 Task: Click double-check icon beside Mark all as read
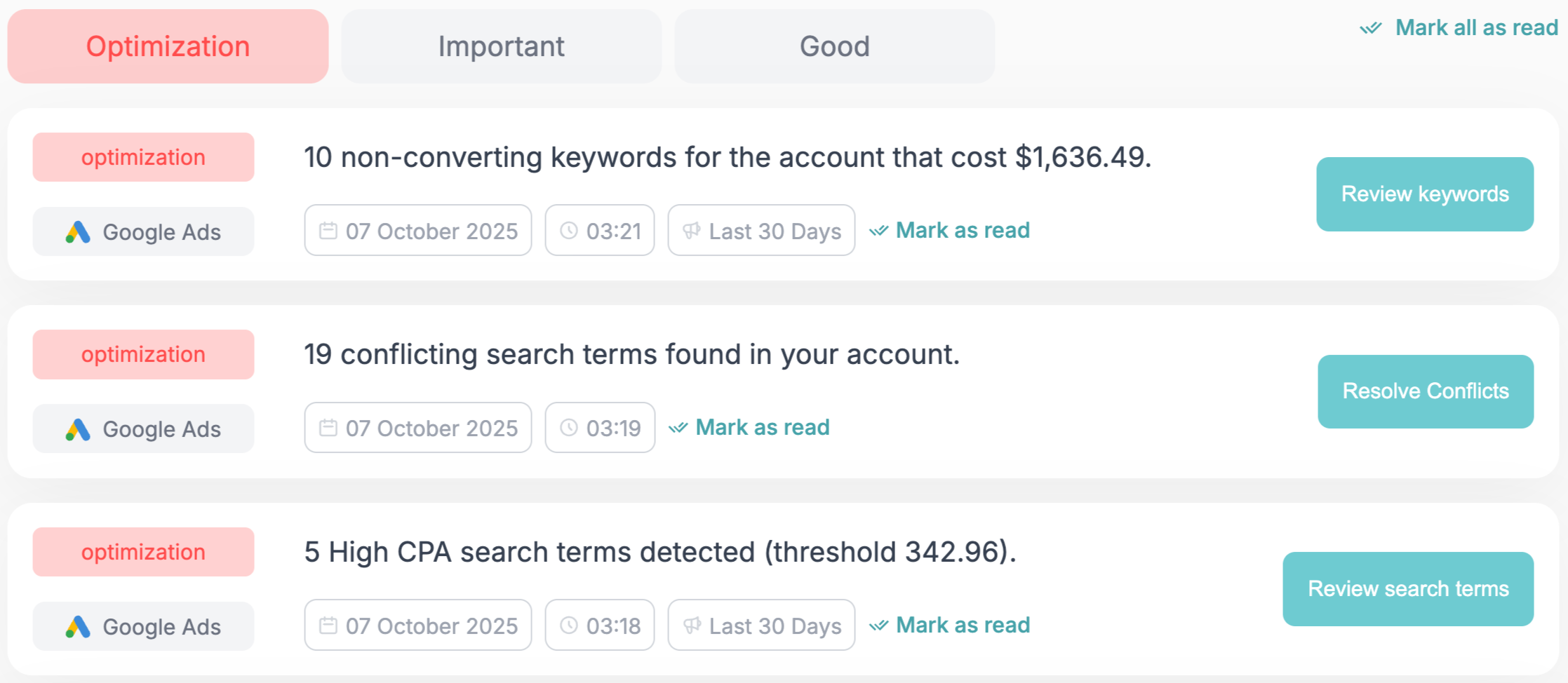pyautogui.click(x=1370, y=29)
